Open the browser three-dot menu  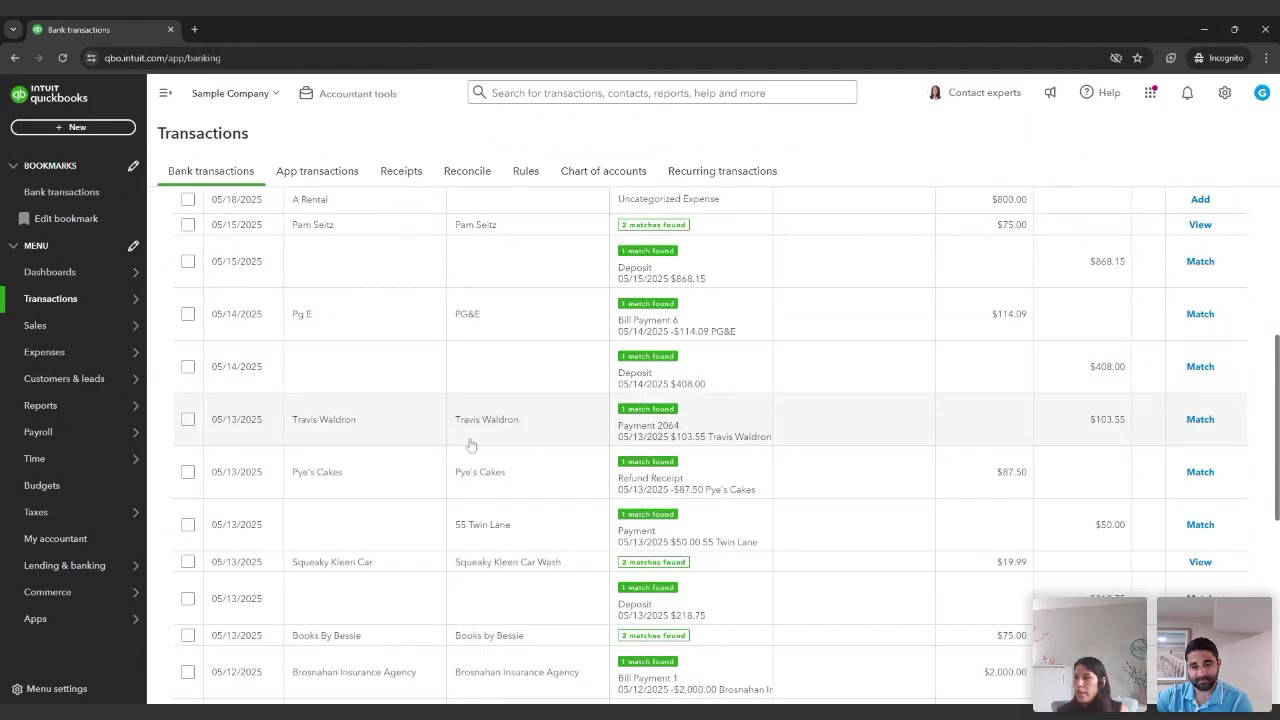coord(1265,58)
